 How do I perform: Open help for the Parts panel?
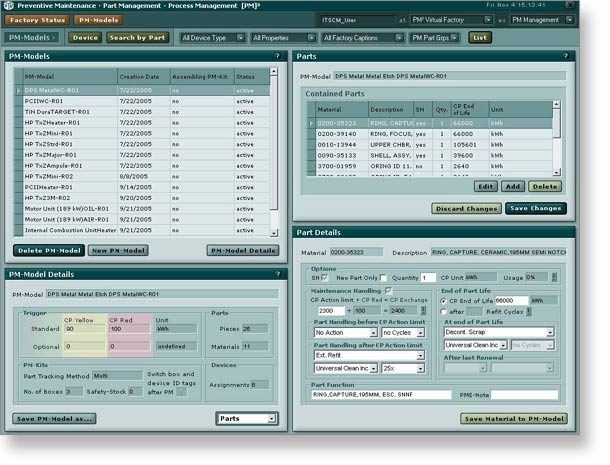pos(567,58)
